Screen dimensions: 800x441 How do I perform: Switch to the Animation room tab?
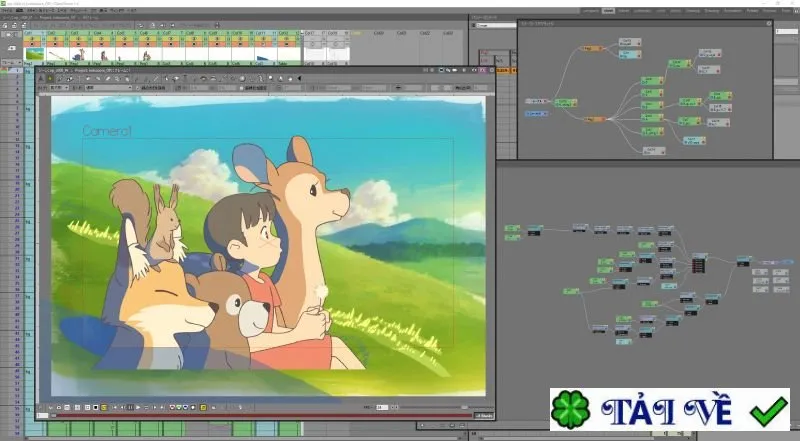pos(733,11)
